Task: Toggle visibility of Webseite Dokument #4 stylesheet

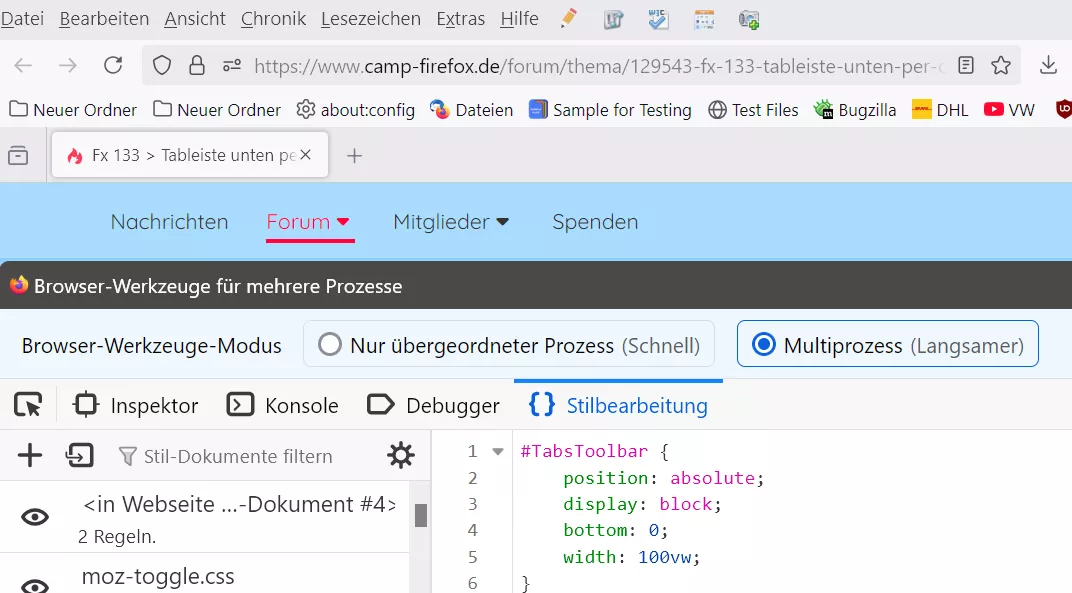Action: [35, 517]
